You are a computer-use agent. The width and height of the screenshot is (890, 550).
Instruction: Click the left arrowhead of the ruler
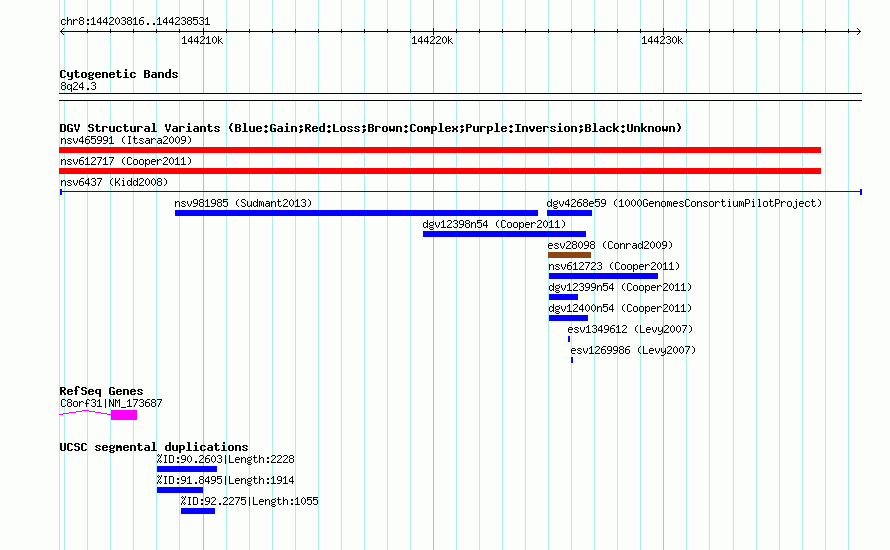[62, 32]
